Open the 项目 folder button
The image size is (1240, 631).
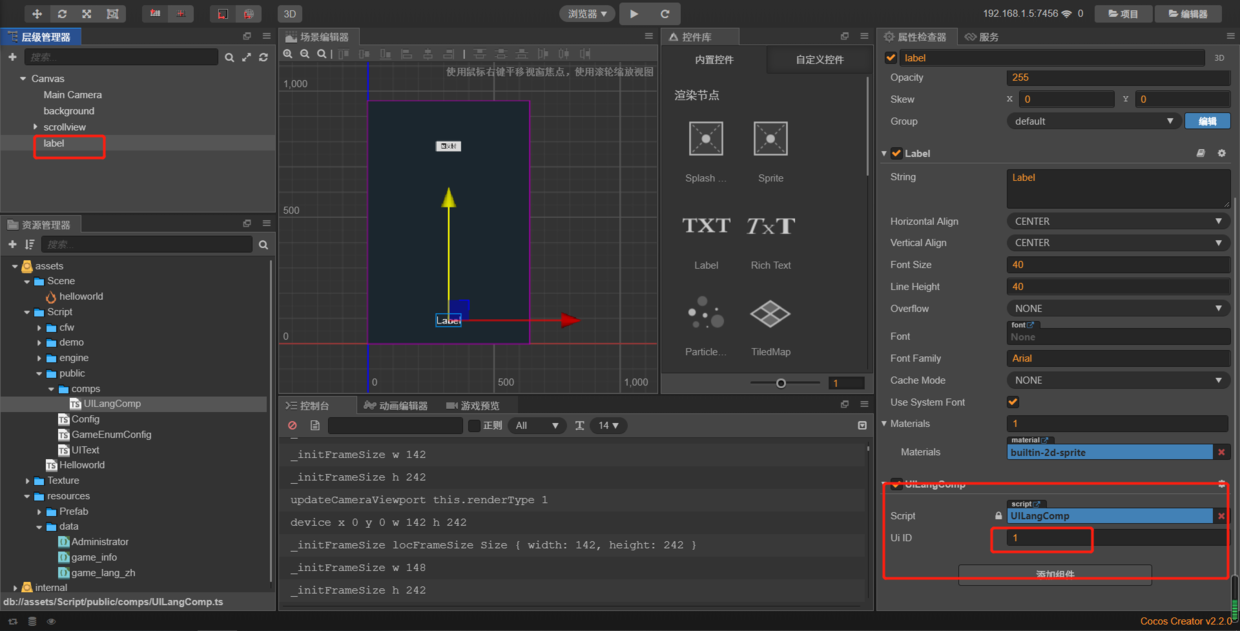1123,14
